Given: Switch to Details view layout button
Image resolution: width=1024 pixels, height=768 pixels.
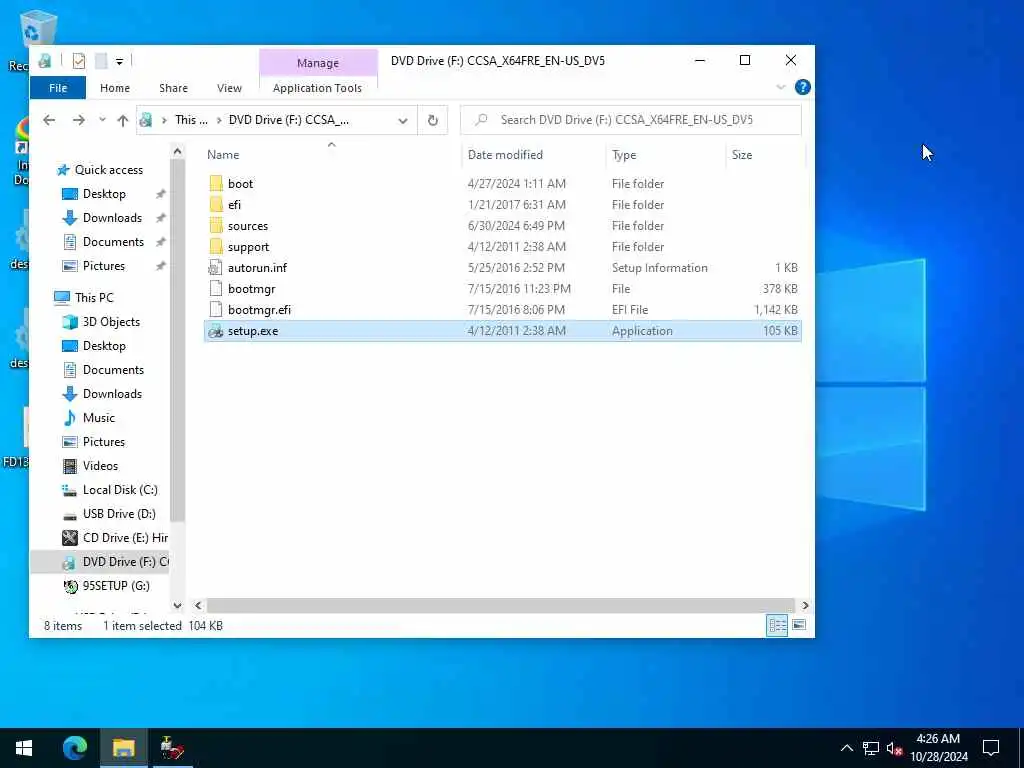Looking at the screenshot, I should (x=777, y=626).
